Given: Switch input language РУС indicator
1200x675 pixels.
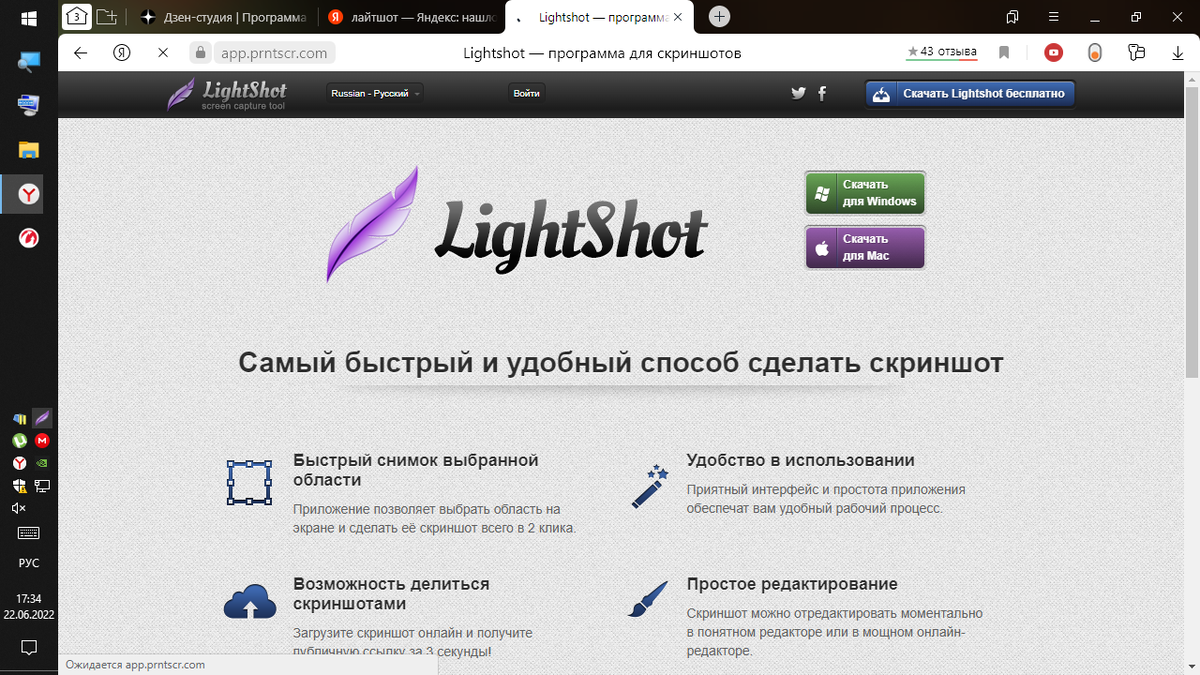Looking at the screenshot, I should [29, 563].
